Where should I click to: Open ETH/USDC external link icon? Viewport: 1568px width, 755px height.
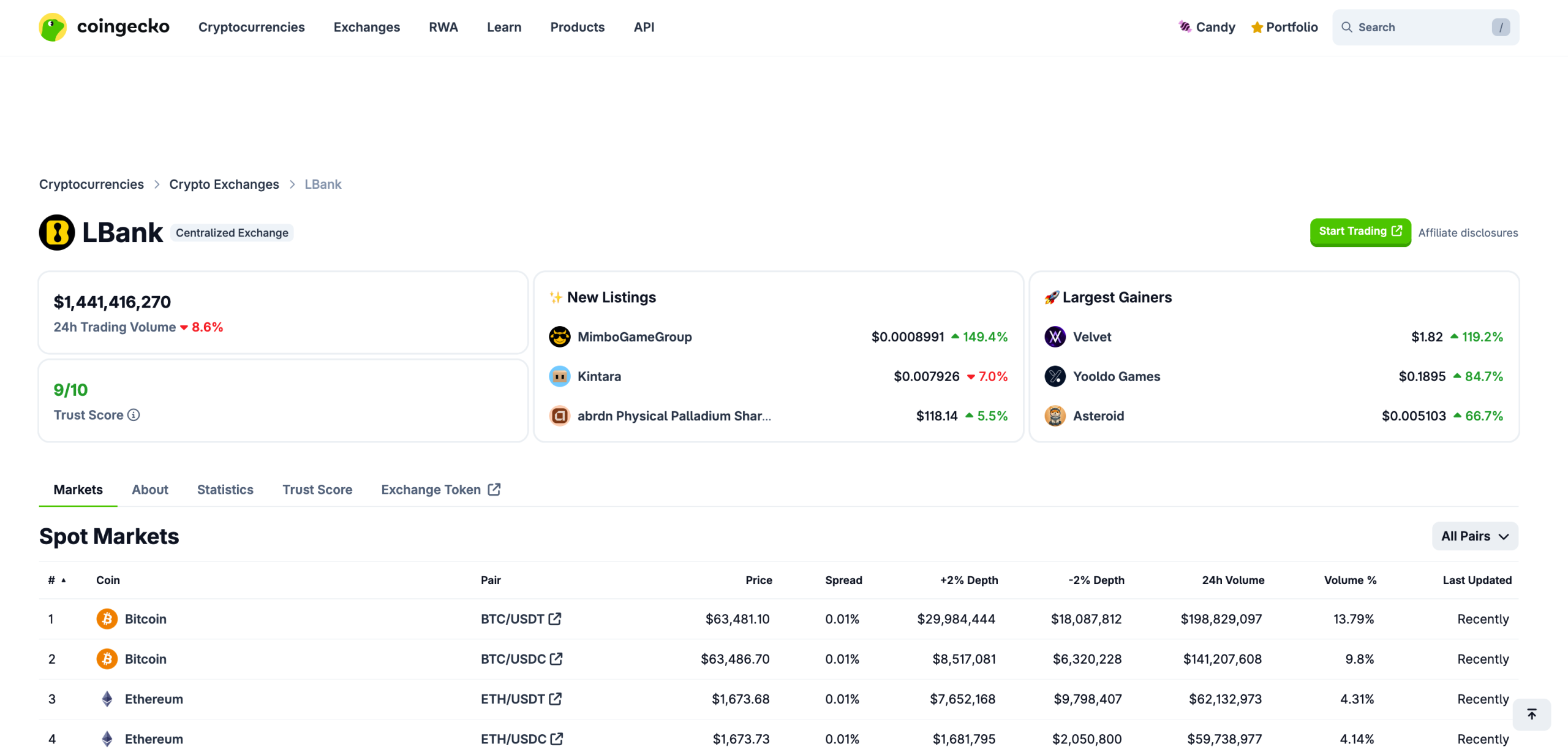click(x=557, y=739)
